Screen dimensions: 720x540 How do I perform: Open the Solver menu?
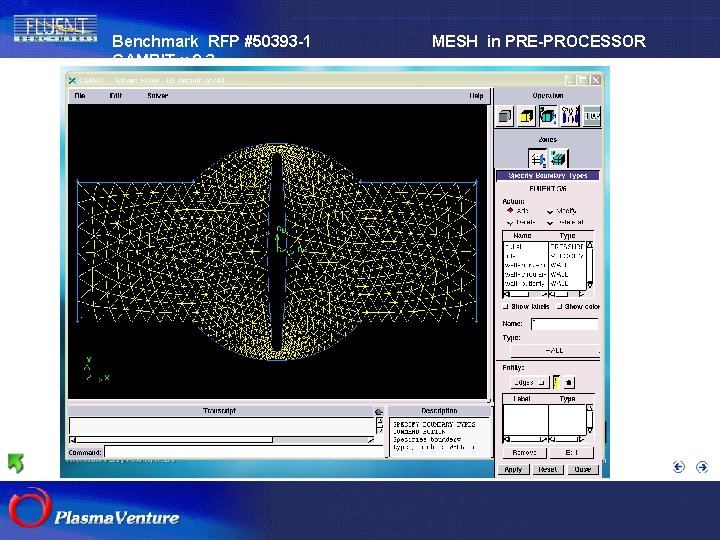tap(157, 96)
